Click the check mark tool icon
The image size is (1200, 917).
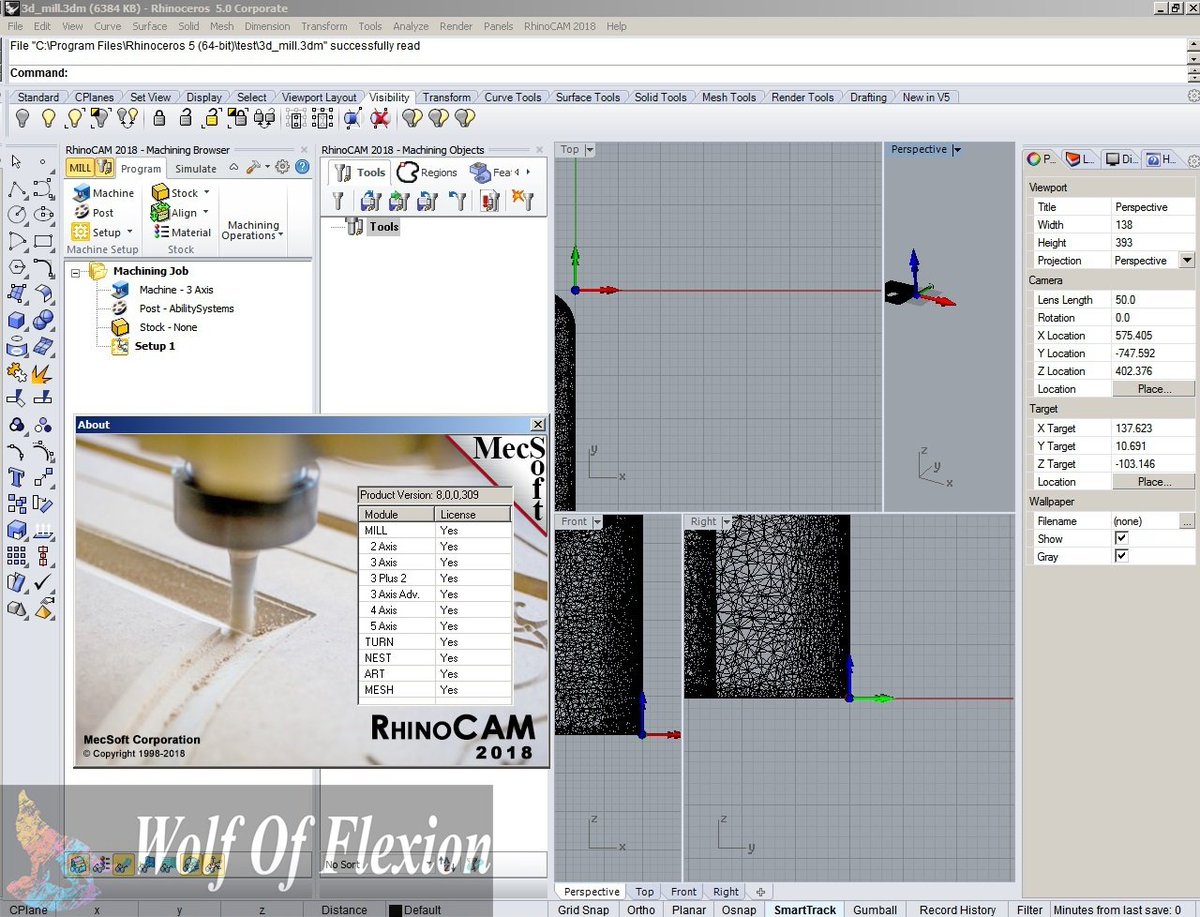coord(43,582)
